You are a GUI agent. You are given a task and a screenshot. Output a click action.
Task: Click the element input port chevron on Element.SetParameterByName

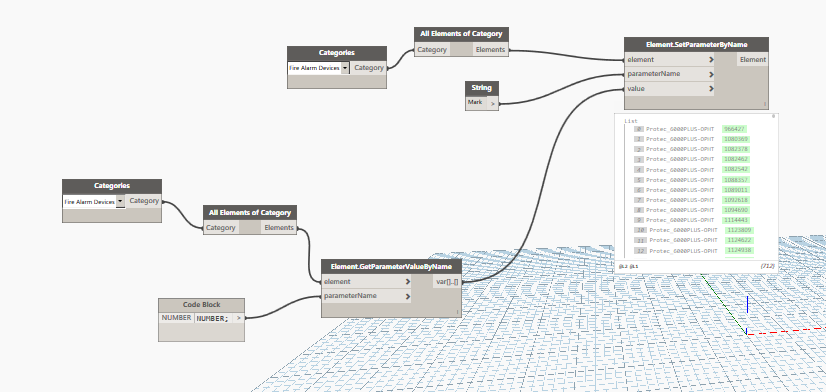[711, 60]
